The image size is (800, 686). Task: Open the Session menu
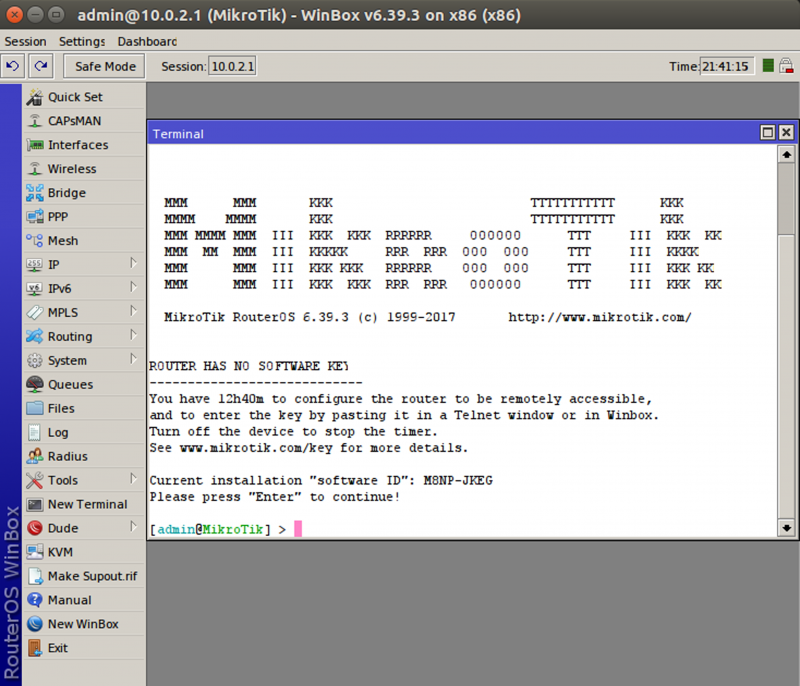coord(26,41)
